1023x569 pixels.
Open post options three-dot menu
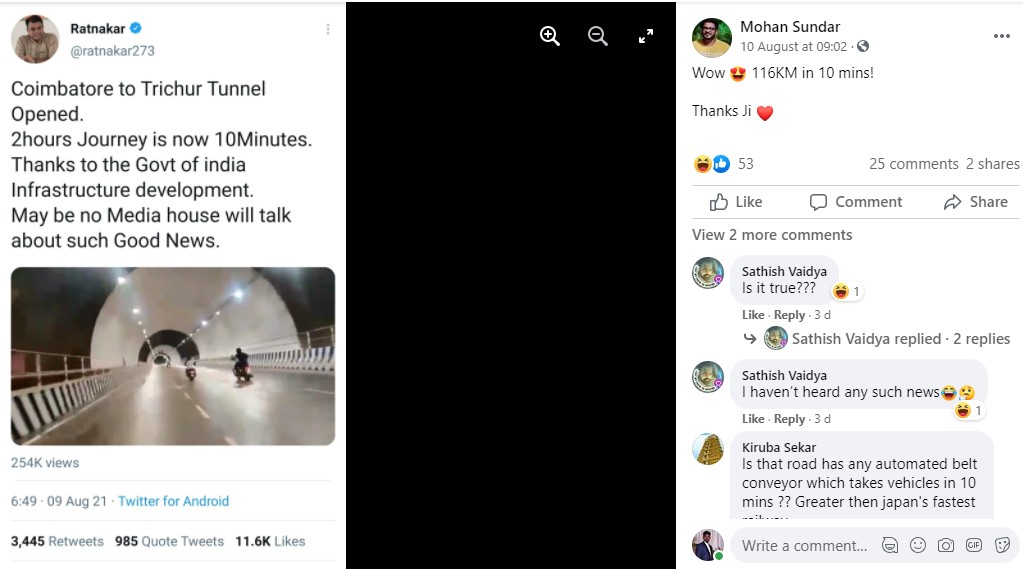point(1001,36)
